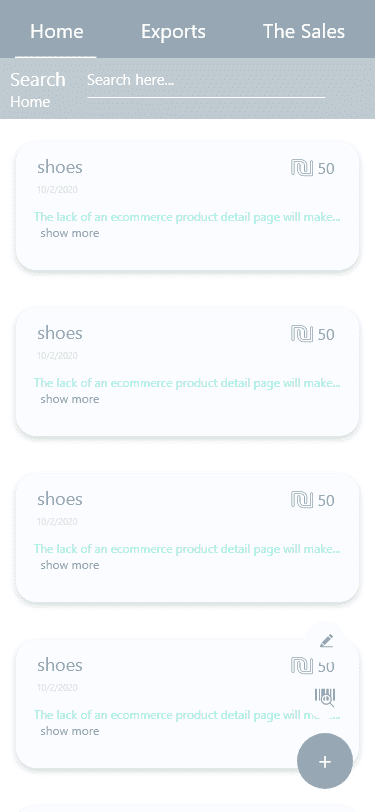The image size is (375, 812).
Task: Click the Home label below Search
Action: [x=30, y=102]
